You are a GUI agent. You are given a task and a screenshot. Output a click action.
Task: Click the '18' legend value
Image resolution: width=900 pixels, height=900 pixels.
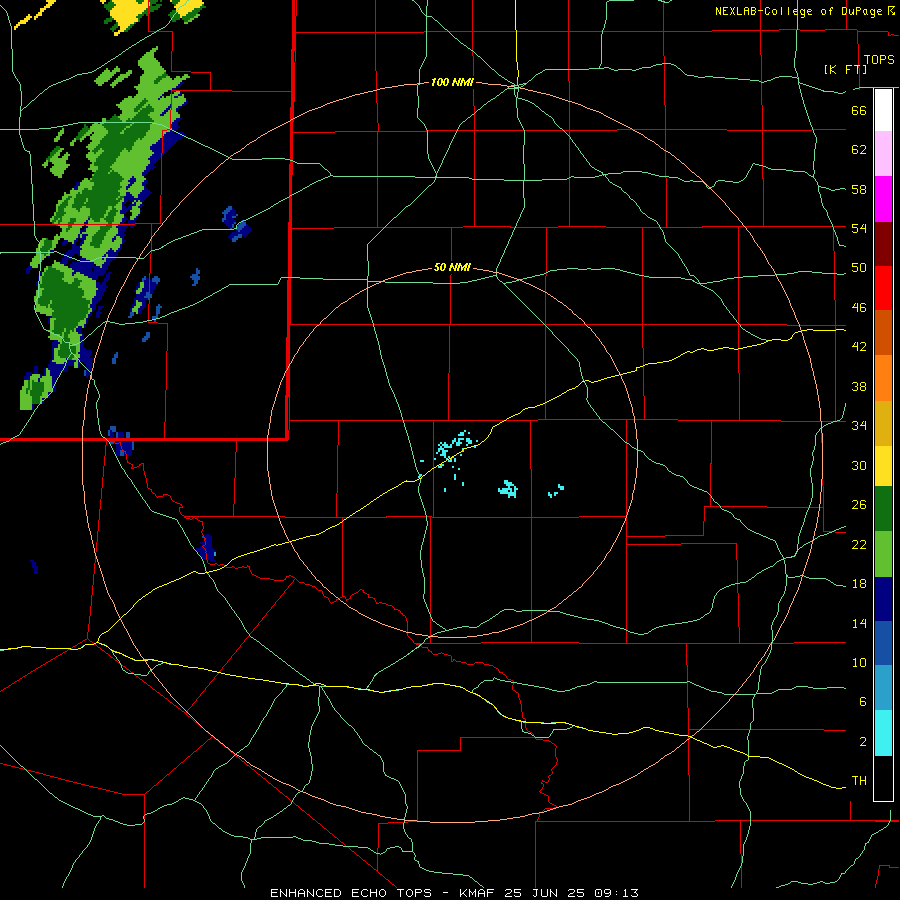[x=859, y=584]
